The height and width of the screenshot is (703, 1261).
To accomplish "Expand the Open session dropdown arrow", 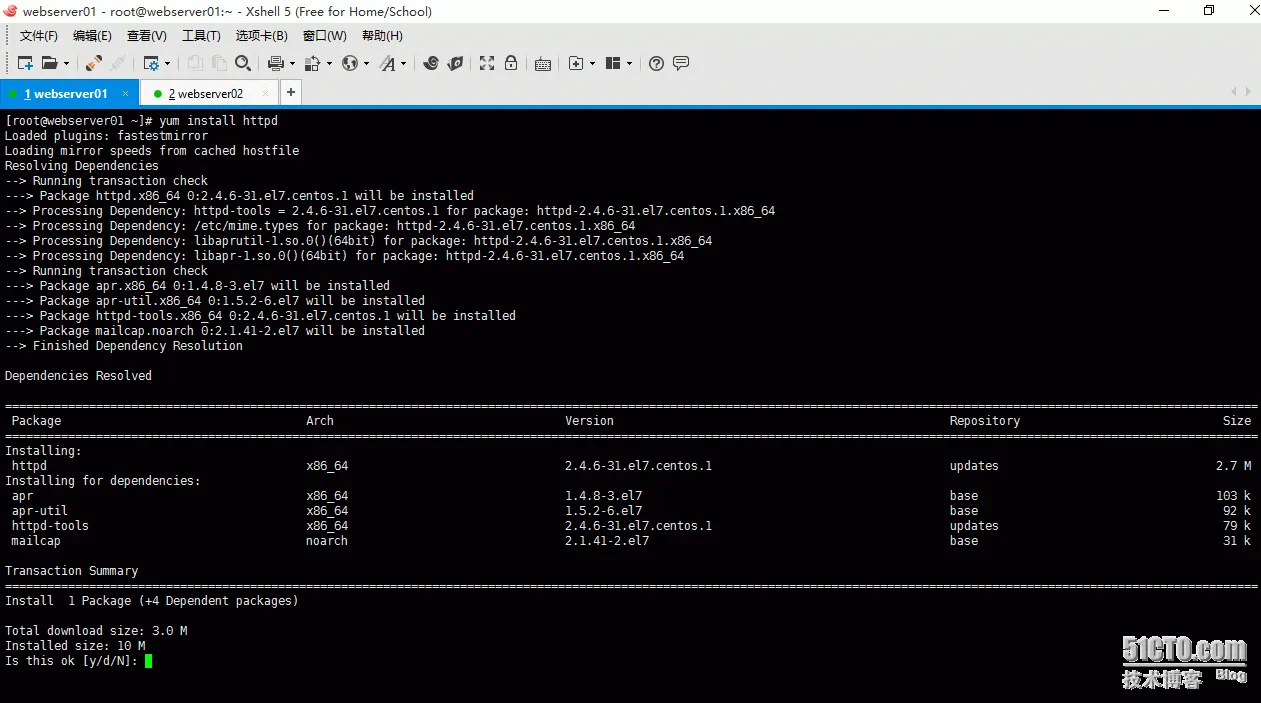I will pos(67,63).
